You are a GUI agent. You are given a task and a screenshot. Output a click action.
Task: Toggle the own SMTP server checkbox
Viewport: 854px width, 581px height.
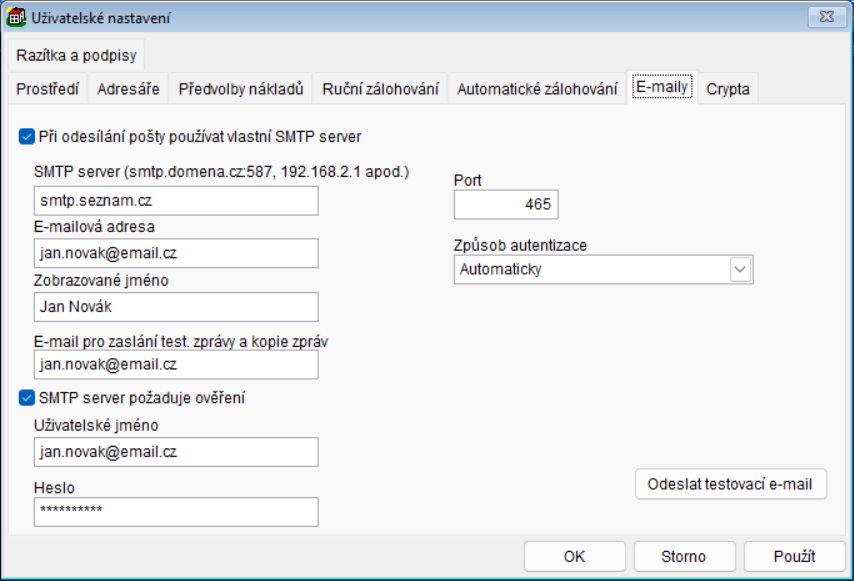pos(26,134)
